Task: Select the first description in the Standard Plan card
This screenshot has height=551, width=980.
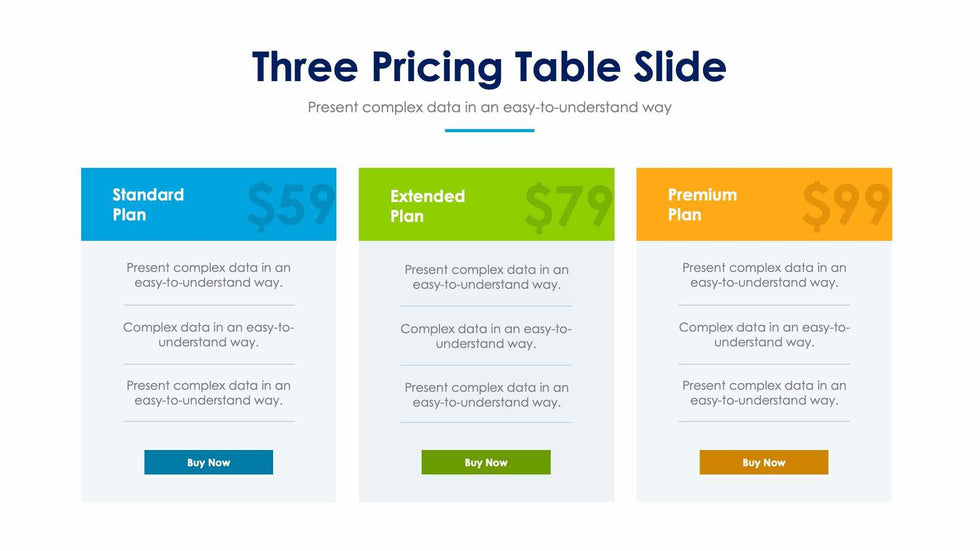Action: click(x=208, y=275)
